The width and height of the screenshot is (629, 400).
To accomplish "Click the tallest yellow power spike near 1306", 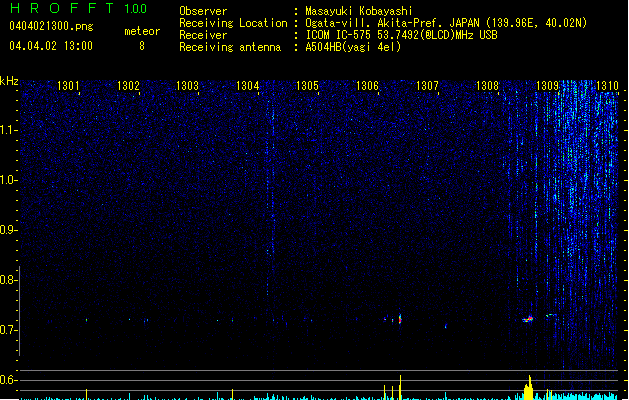I will pyautogui.click(x=400, y=387).
